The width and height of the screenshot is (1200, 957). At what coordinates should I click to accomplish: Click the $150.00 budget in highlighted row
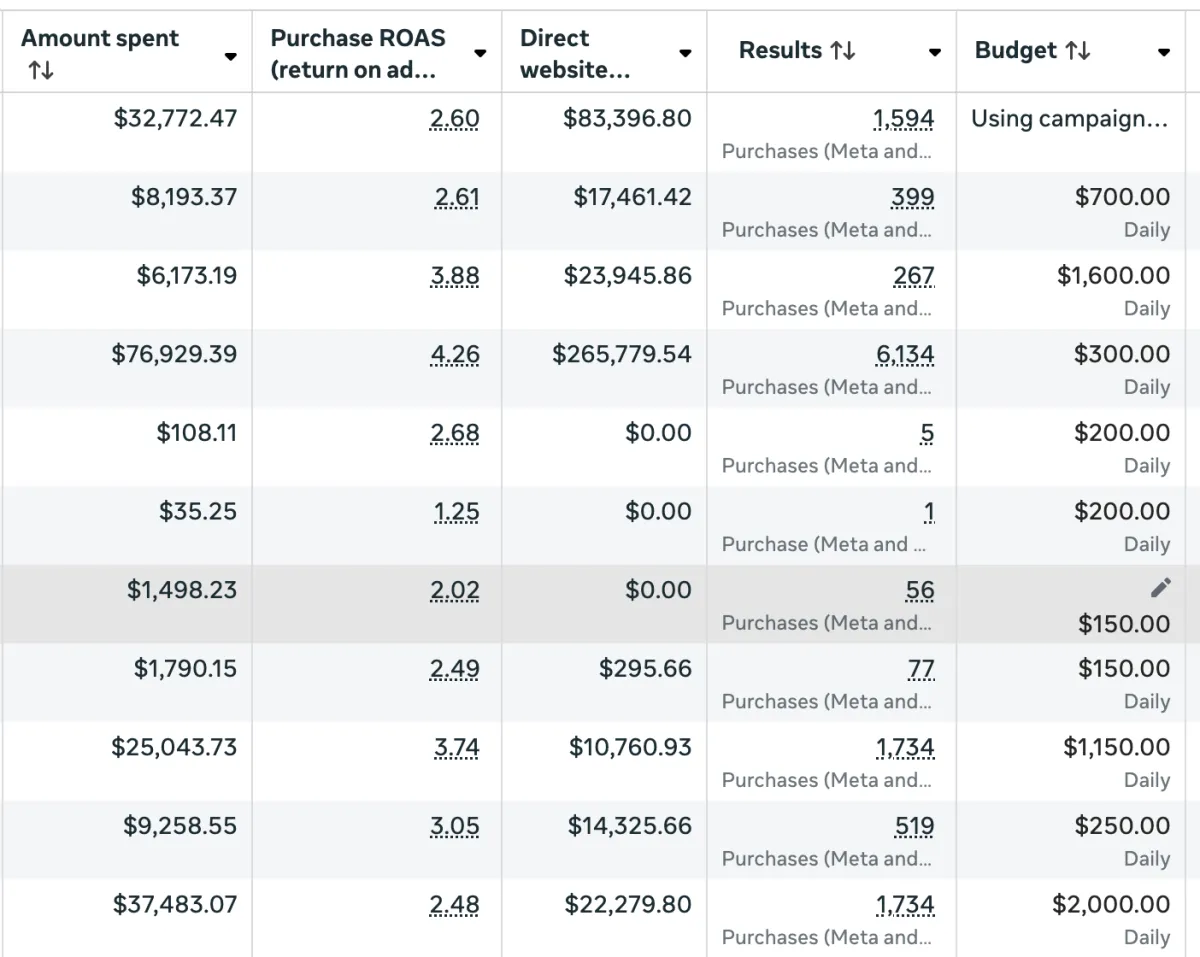click(1123, 624)
